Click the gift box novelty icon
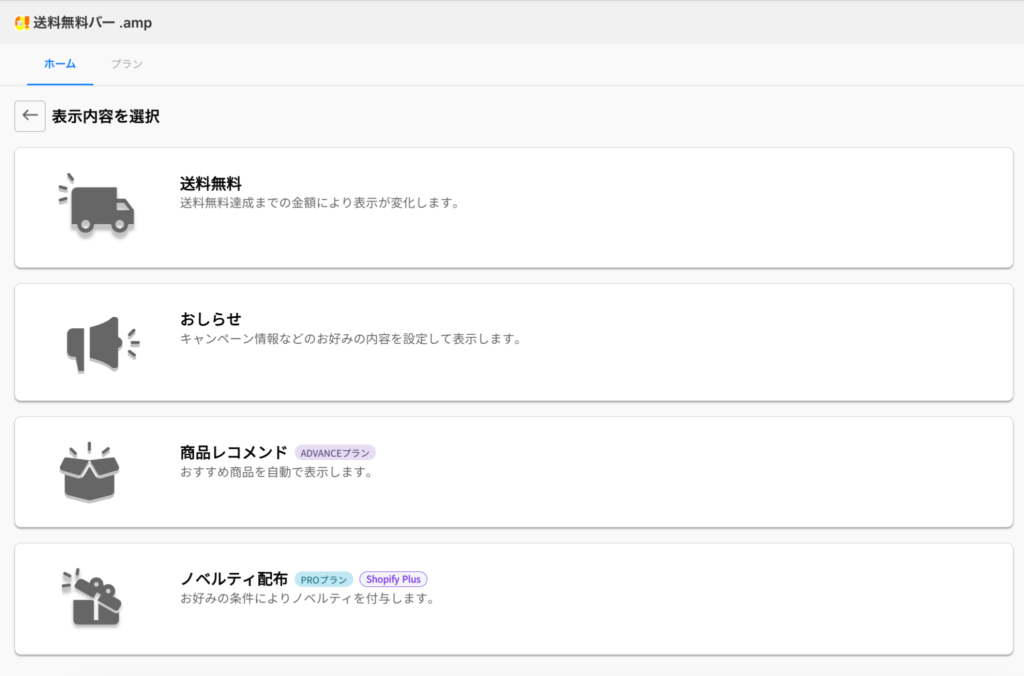This screenshot has width=1024, height=676. pyautogui.click(x=94, y=598)
